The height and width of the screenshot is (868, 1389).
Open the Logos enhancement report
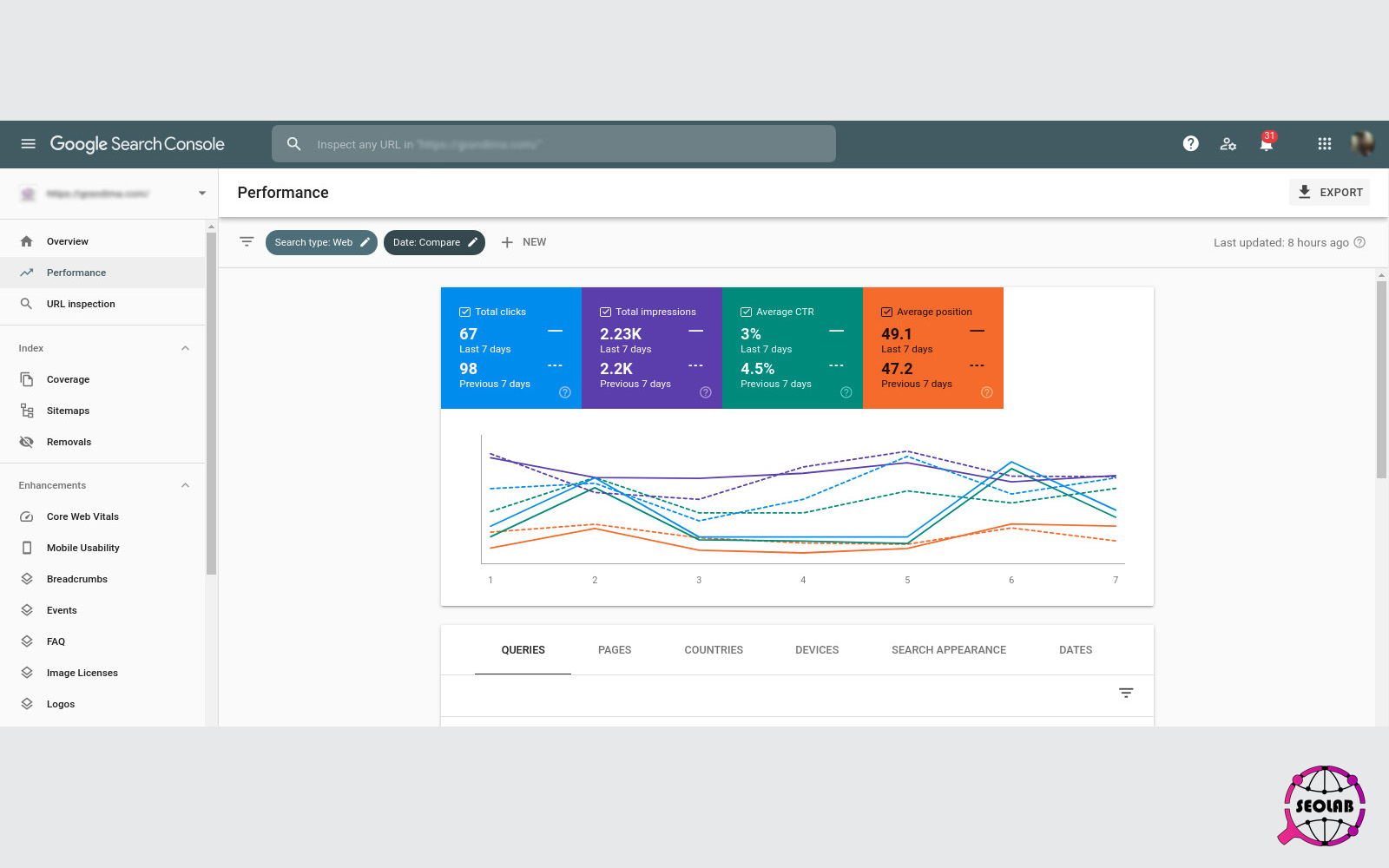[102, 704]
